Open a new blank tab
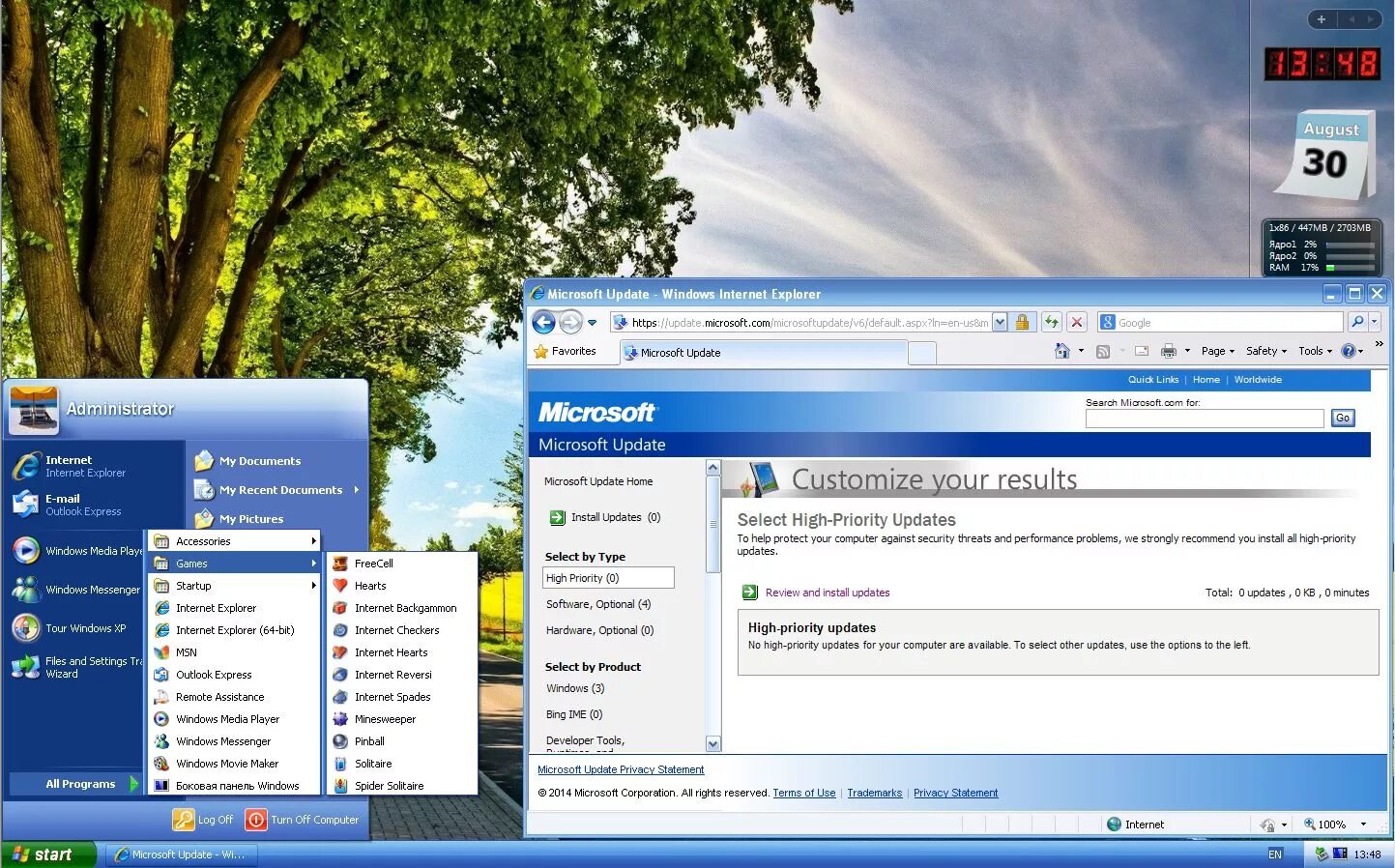Image resolution: width=1395 pixels, height=868 pixels. 922,354
